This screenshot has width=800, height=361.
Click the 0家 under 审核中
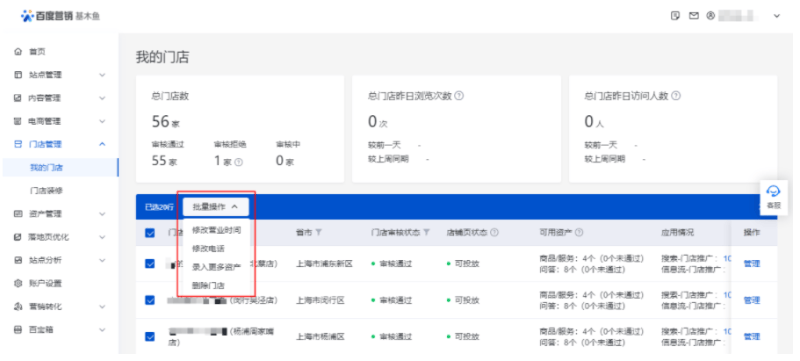pyautogui.click(x=285, y=161)
